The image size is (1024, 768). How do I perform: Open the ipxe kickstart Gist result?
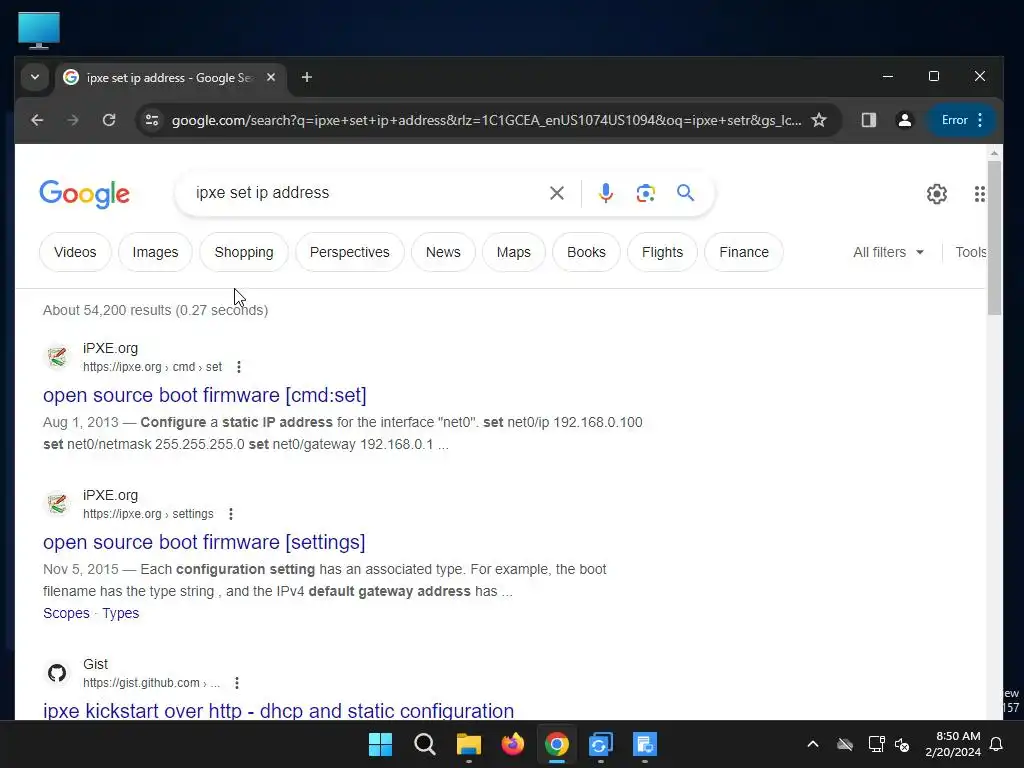coord(278,710)
